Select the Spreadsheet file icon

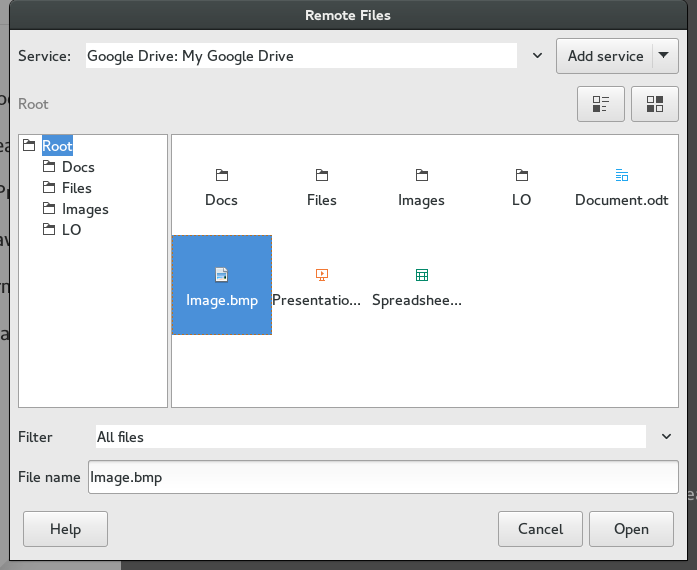tap(422, 275)
